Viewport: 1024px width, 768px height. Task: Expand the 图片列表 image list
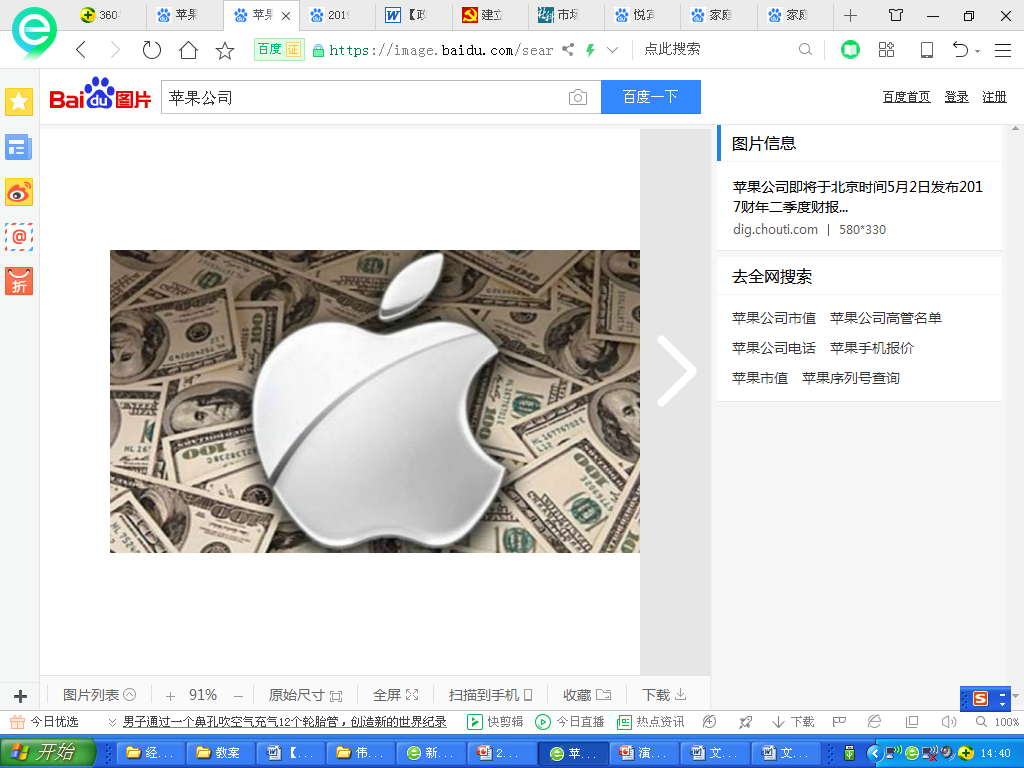(x=99, y=695)
